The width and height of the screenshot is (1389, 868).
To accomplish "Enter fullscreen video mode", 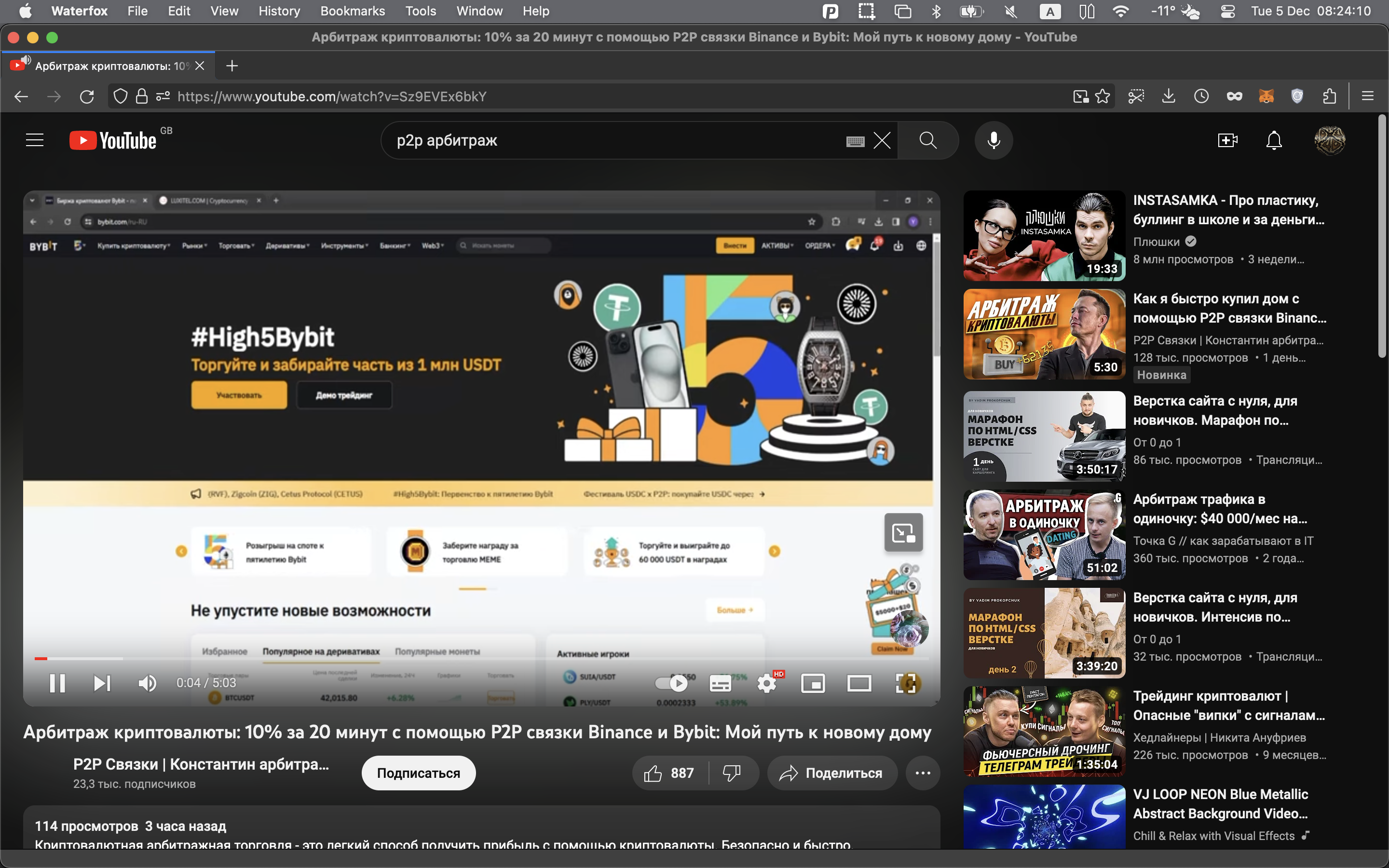I will [x=906, y=683].
